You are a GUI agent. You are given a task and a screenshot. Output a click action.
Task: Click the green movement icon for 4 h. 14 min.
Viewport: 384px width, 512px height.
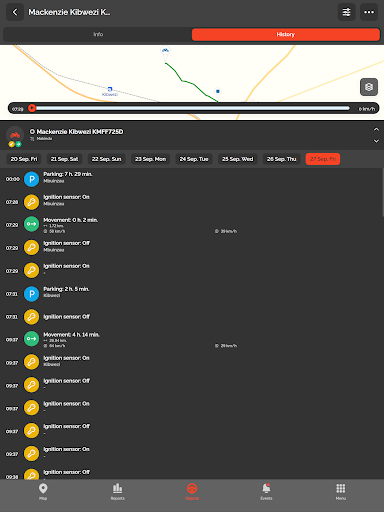tap(31, 339)
